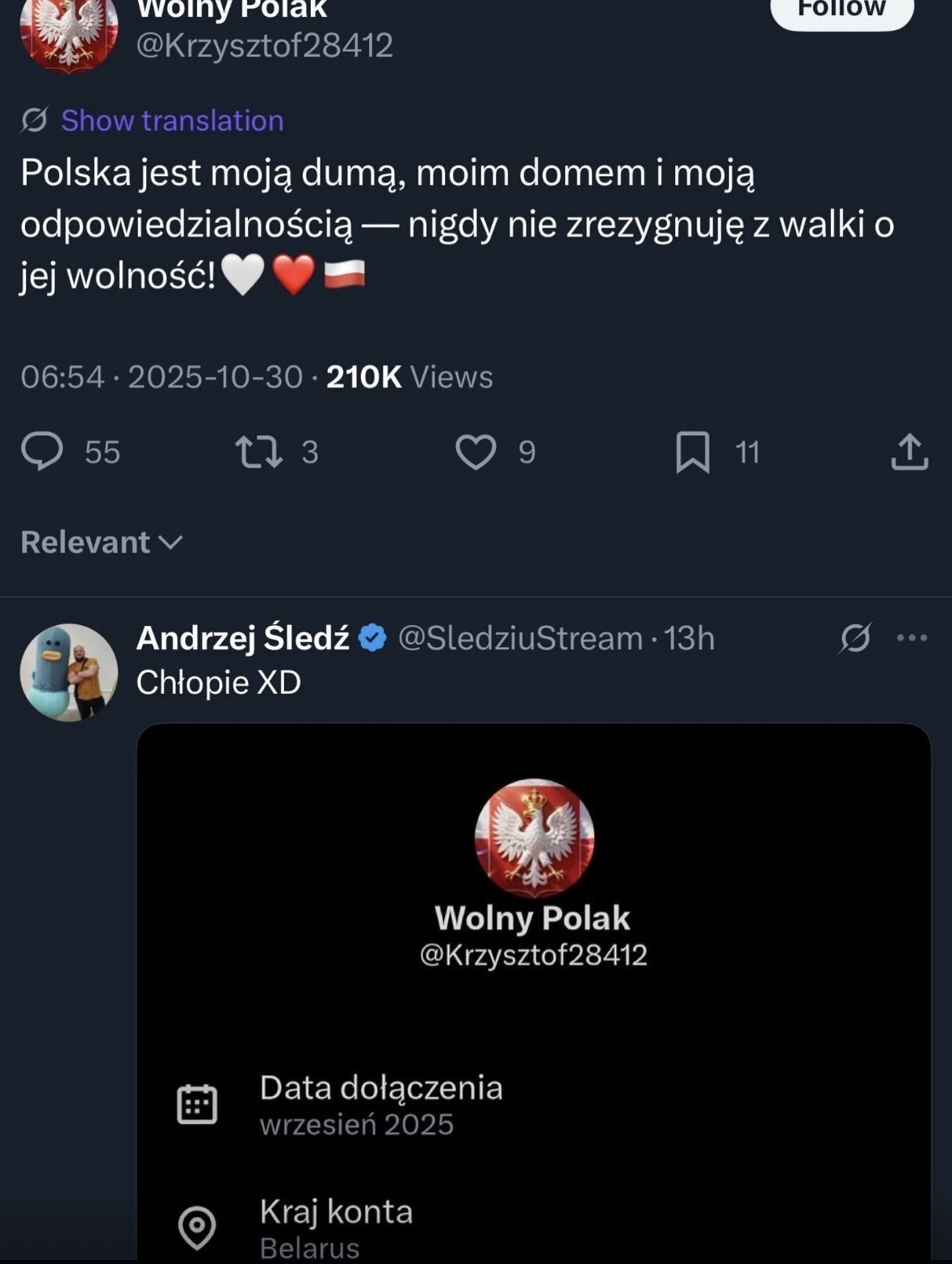This screenshot has width=952, height=1264.
Task: Click translate icon on Andrzej Śledź reply
Action: [854, 638]
